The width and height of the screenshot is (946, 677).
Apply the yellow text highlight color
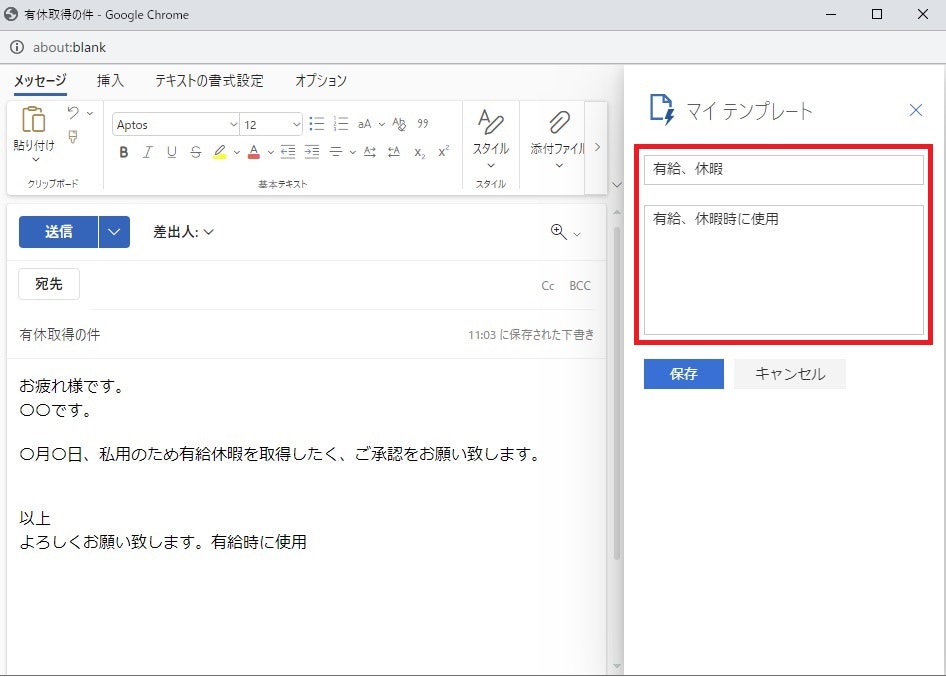pyautogui.click(x=219, y=152)
